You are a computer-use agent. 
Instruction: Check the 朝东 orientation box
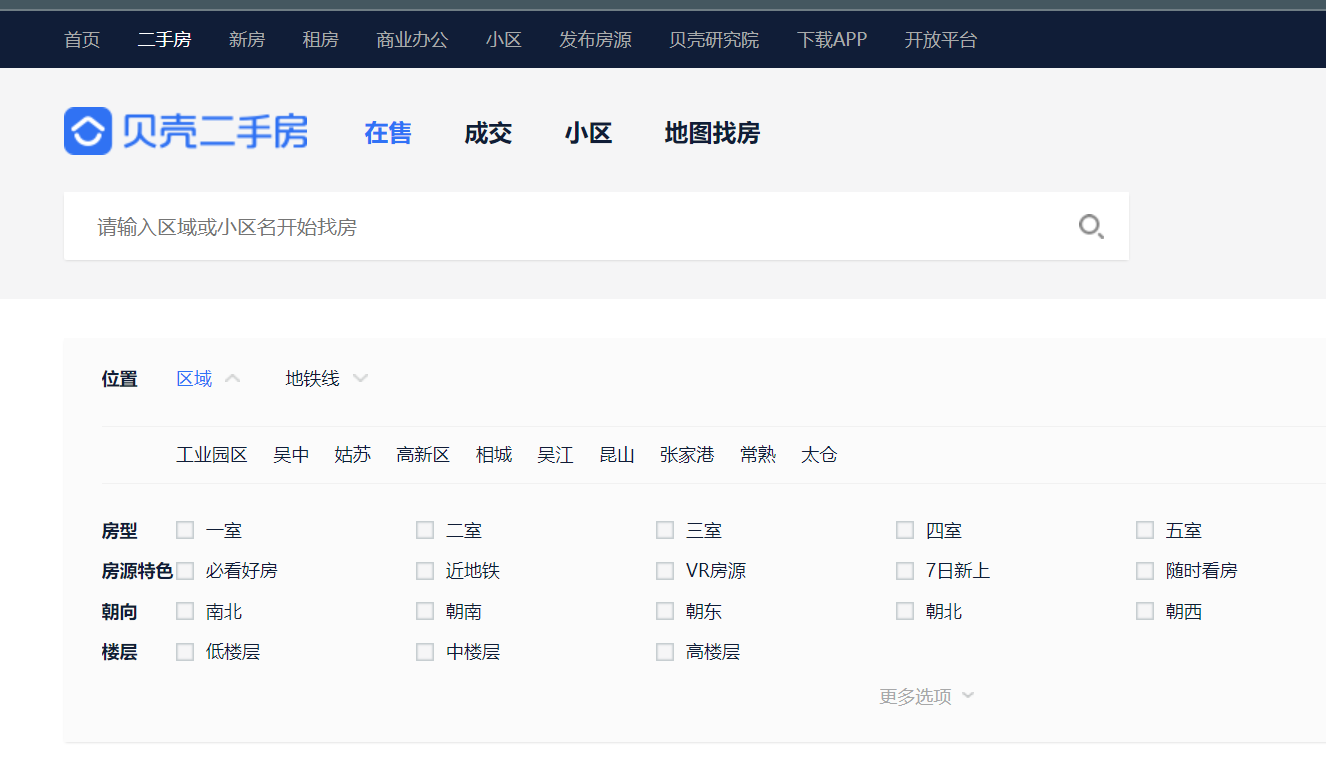(x=665, y=611)
